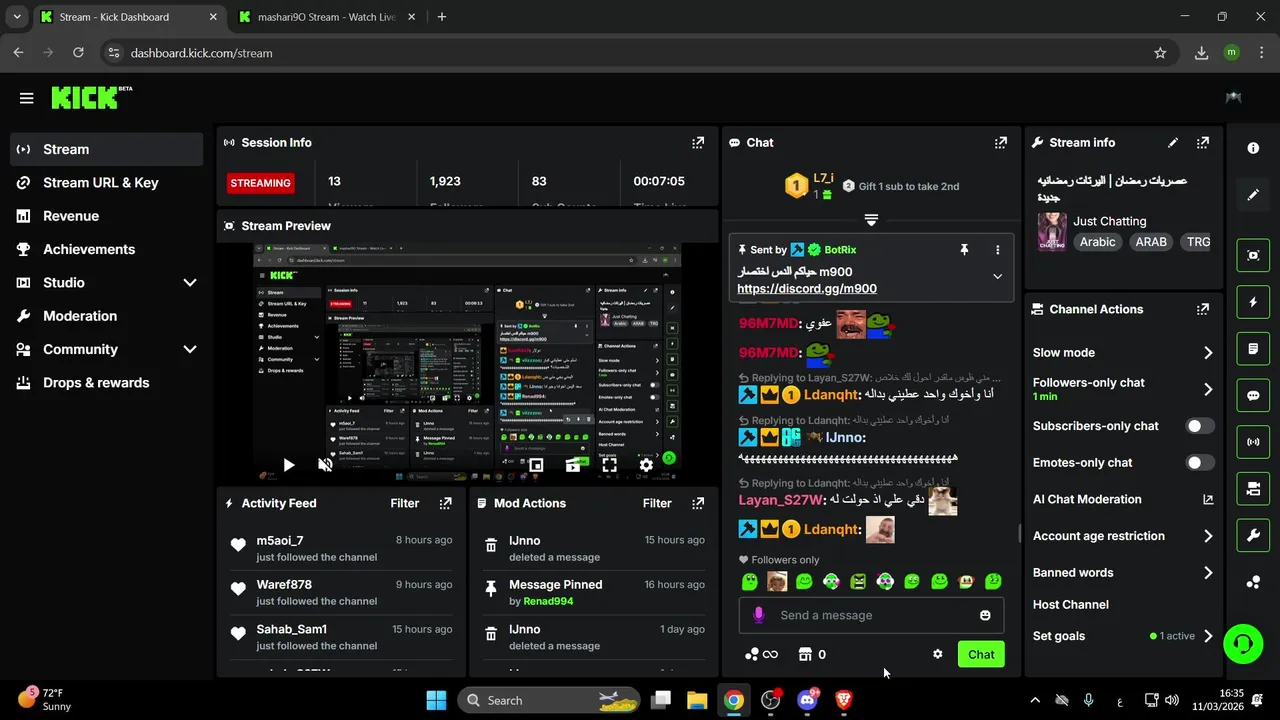Open the wrench tools icon in right sidebar
This screenshot has height=720, width=1280.
pyautogui.click(x=1253, y=536)
